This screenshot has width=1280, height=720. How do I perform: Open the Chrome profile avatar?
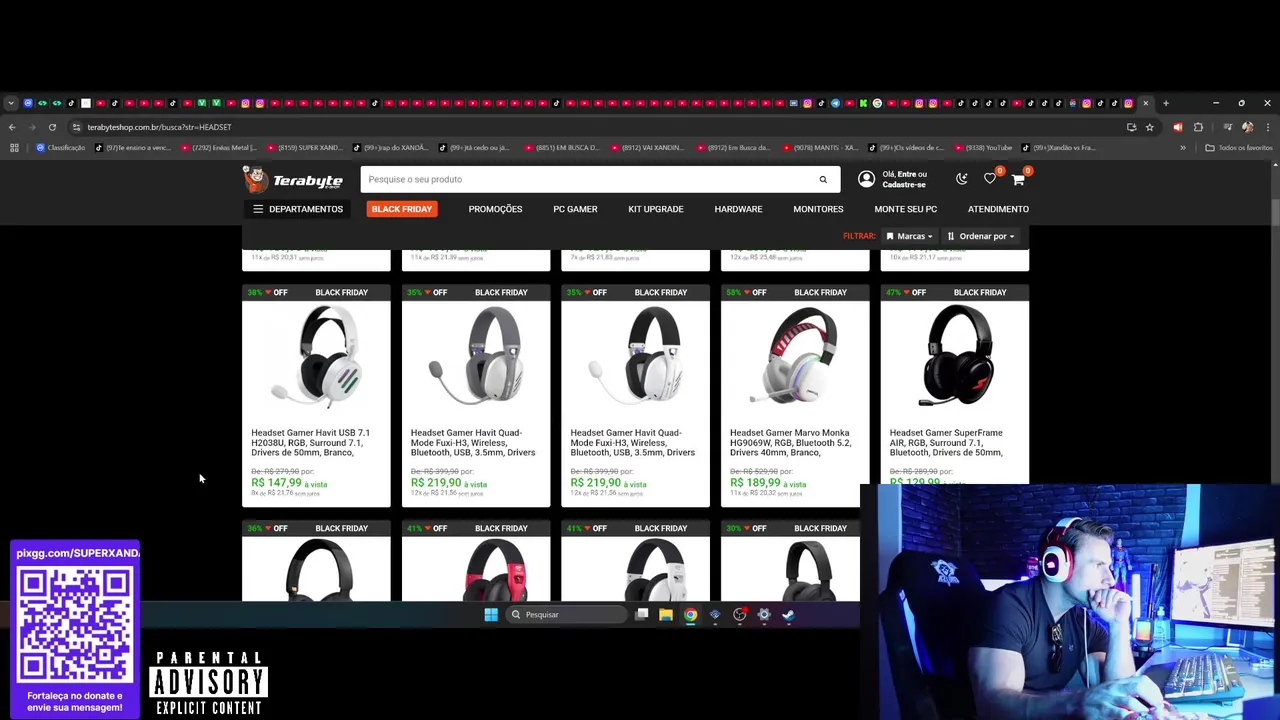tap(1247, 127)
